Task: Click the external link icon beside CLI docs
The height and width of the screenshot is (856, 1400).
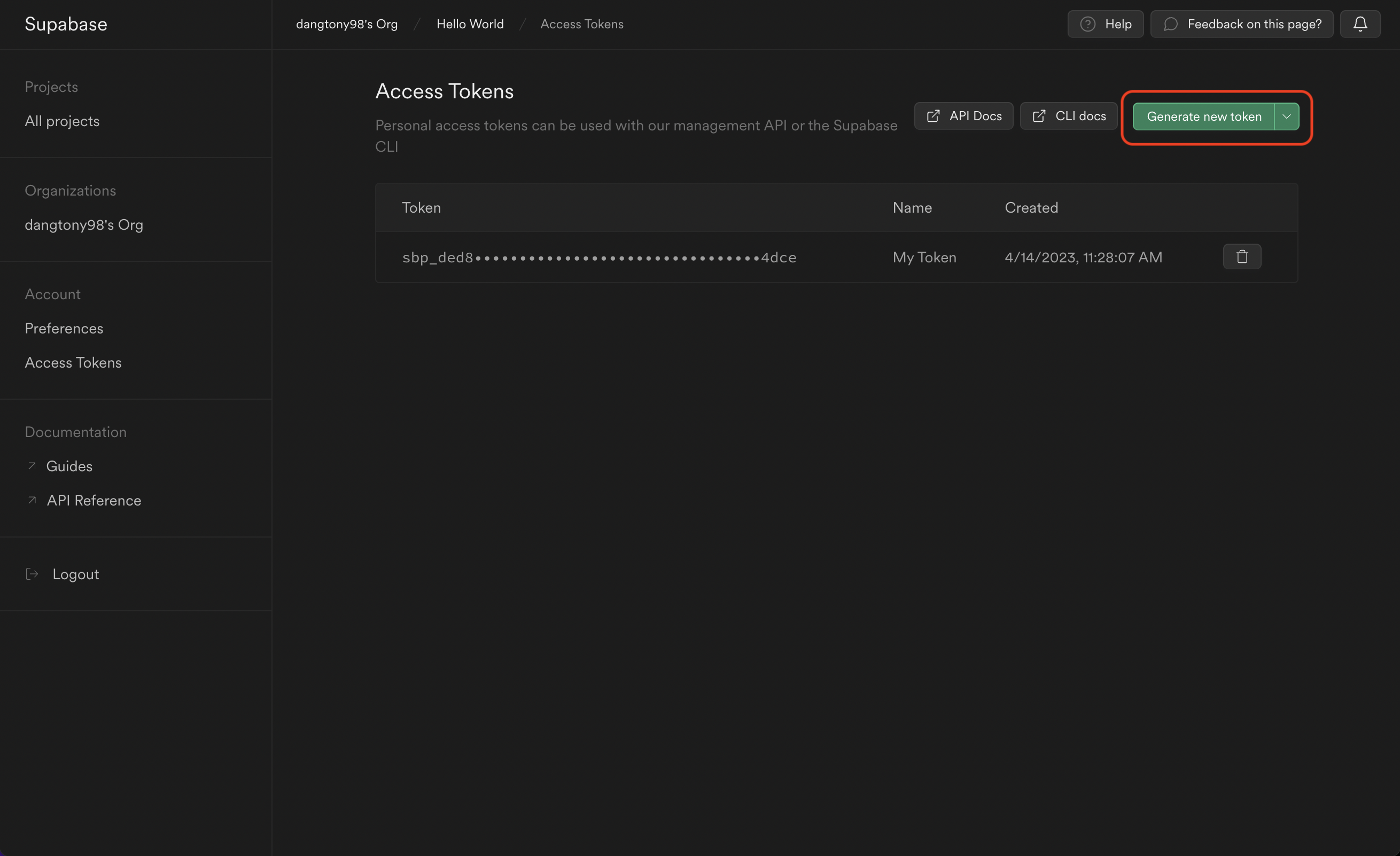Action: [1039, 115]
